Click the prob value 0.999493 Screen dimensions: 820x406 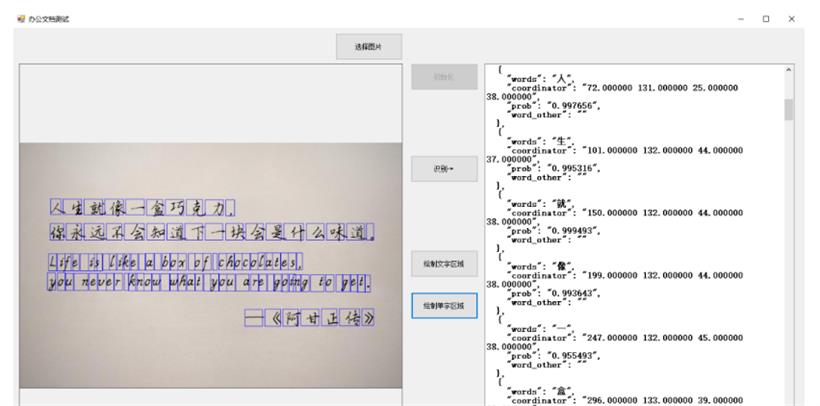(x=573, y=231)
